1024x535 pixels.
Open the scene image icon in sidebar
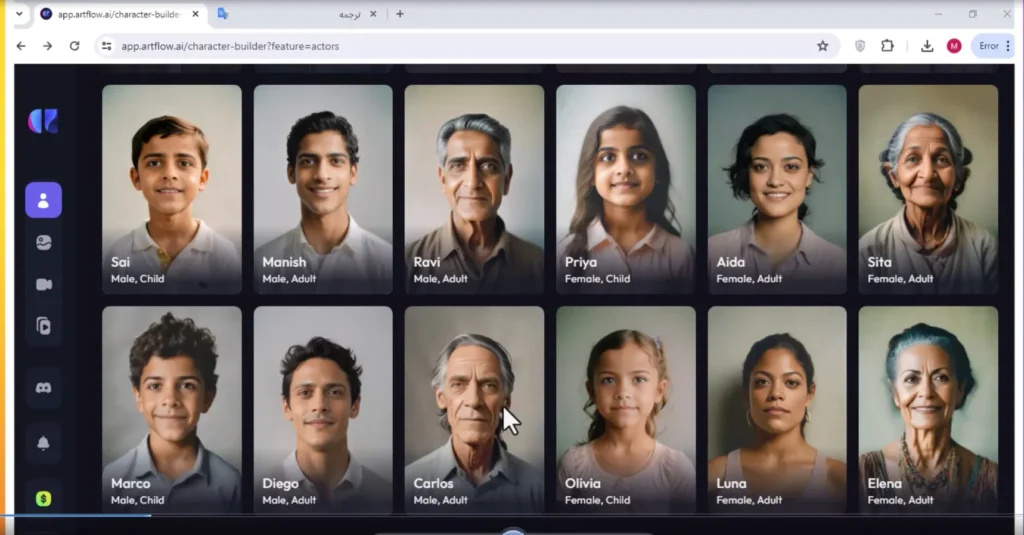coord(44,243)
